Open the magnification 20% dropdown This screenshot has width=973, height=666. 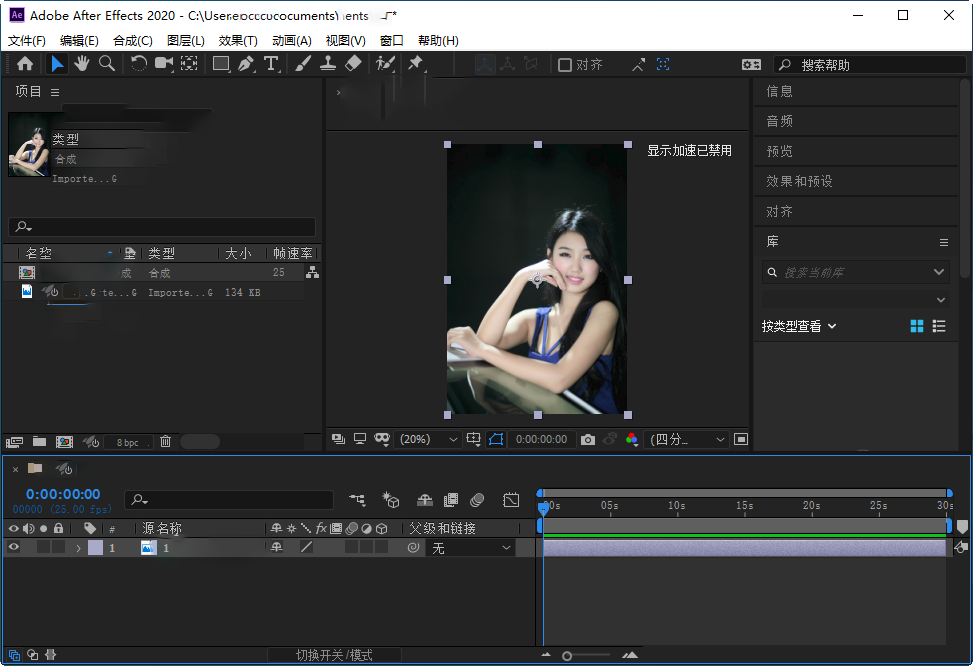428,439
